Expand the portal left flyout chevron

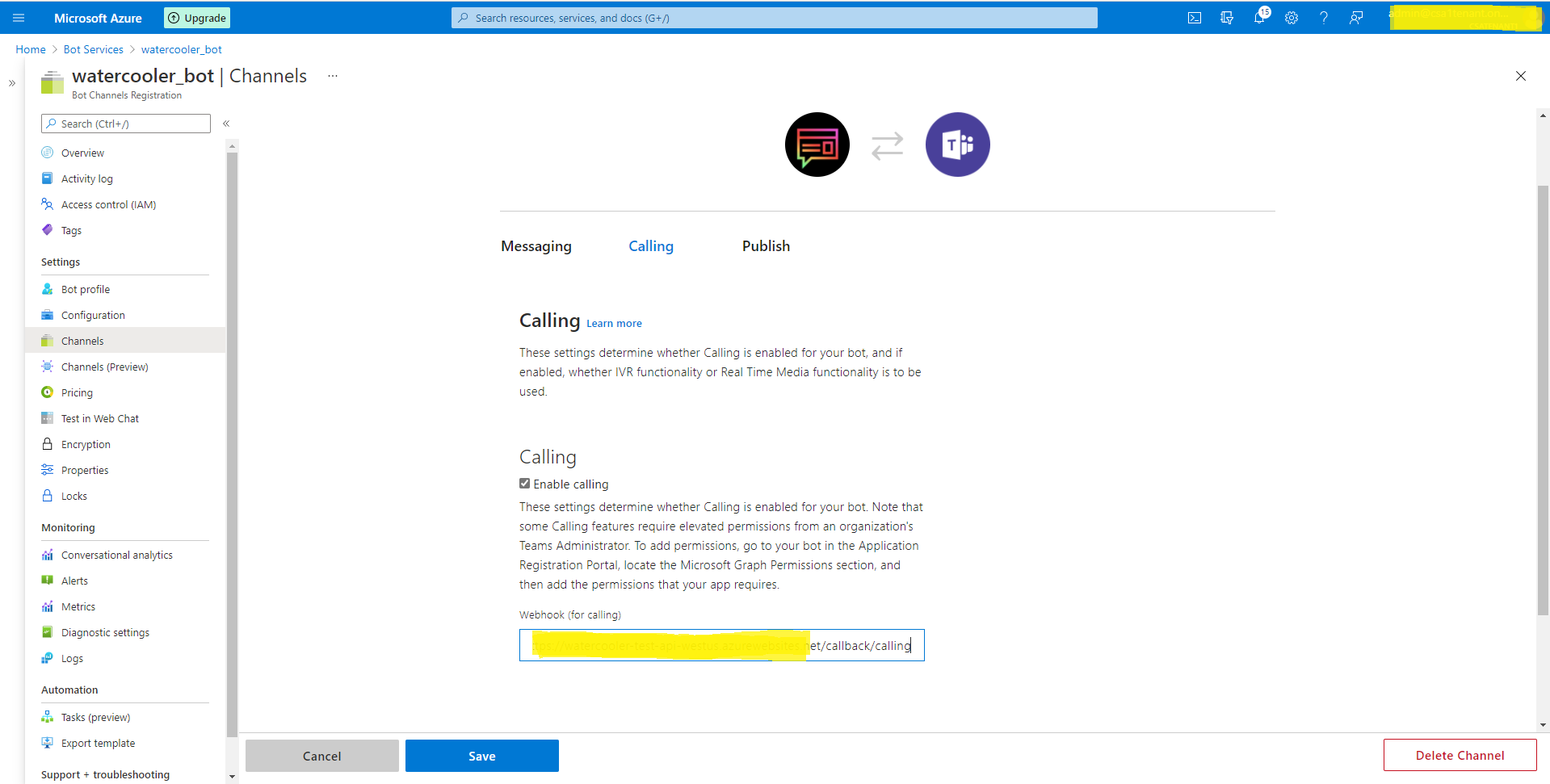pos(12,83)
